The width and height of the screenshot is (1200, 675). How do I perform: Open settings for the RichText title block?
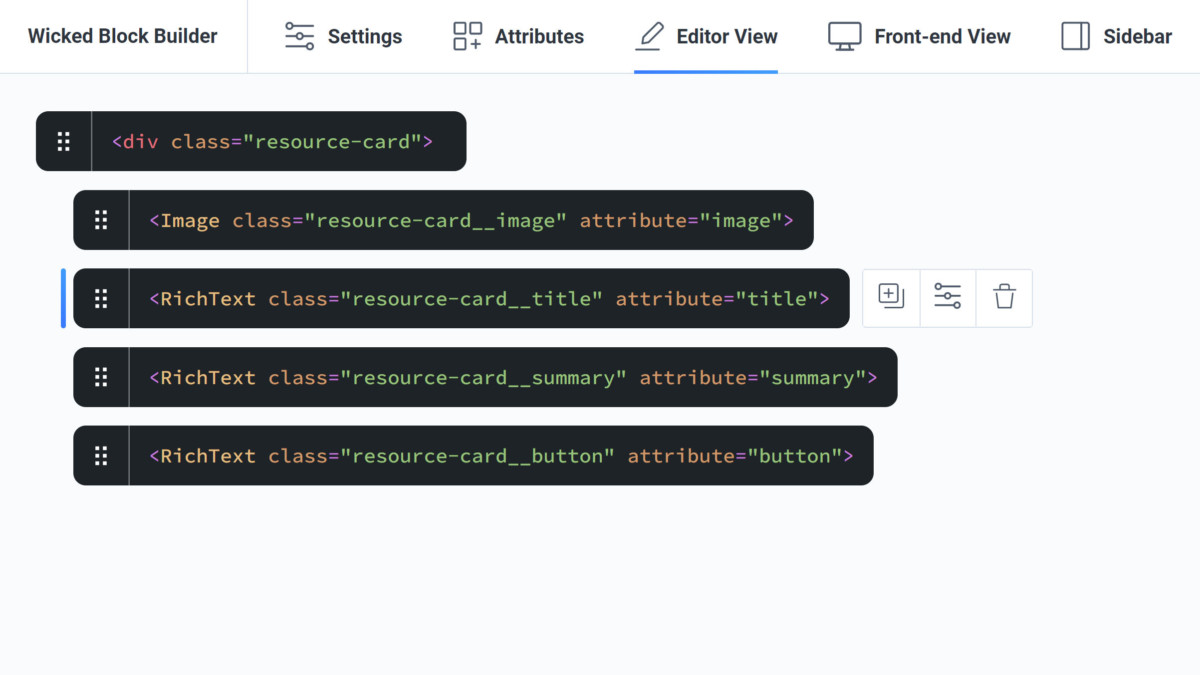pyautogui.click(x=947, y=296)
